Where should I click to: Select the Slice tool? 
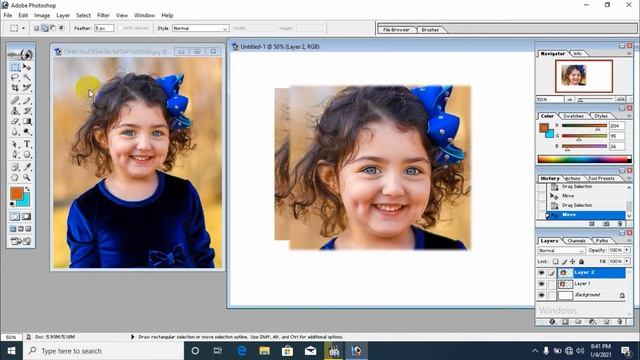(27, 87)
